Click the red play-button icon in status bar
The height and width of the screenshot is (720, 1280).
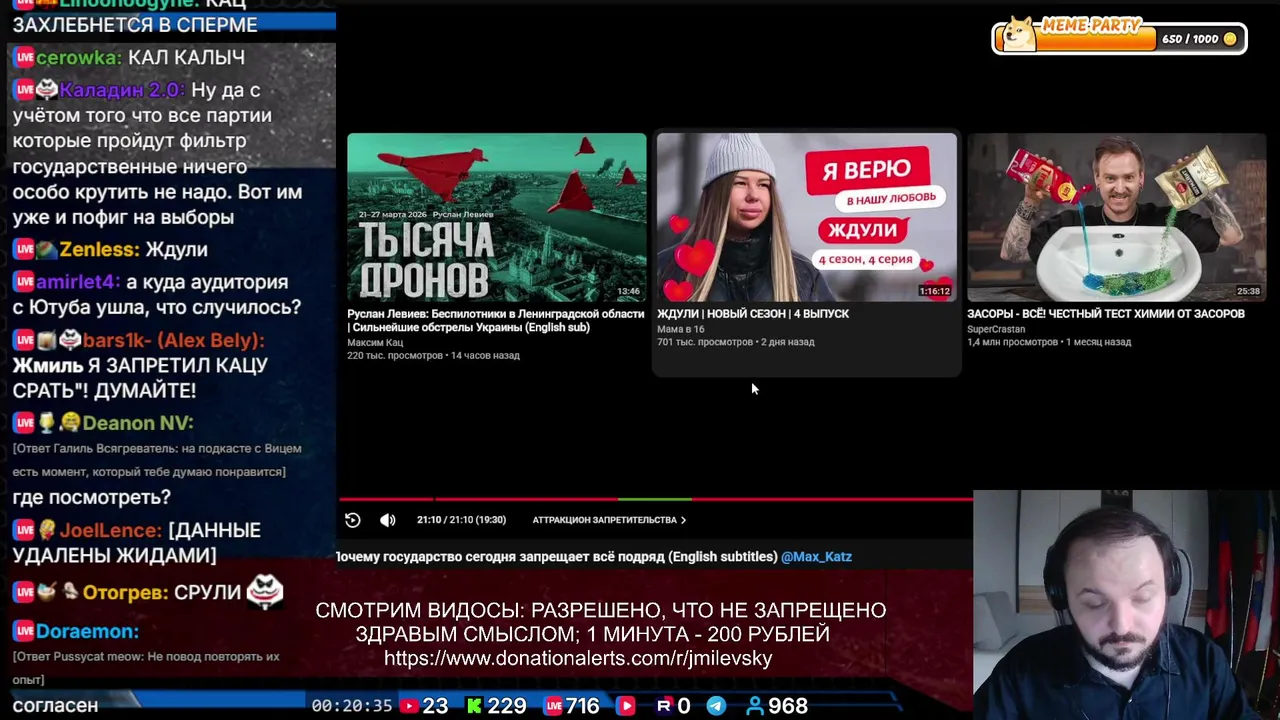pyautogui.click(x=626, y=706)
